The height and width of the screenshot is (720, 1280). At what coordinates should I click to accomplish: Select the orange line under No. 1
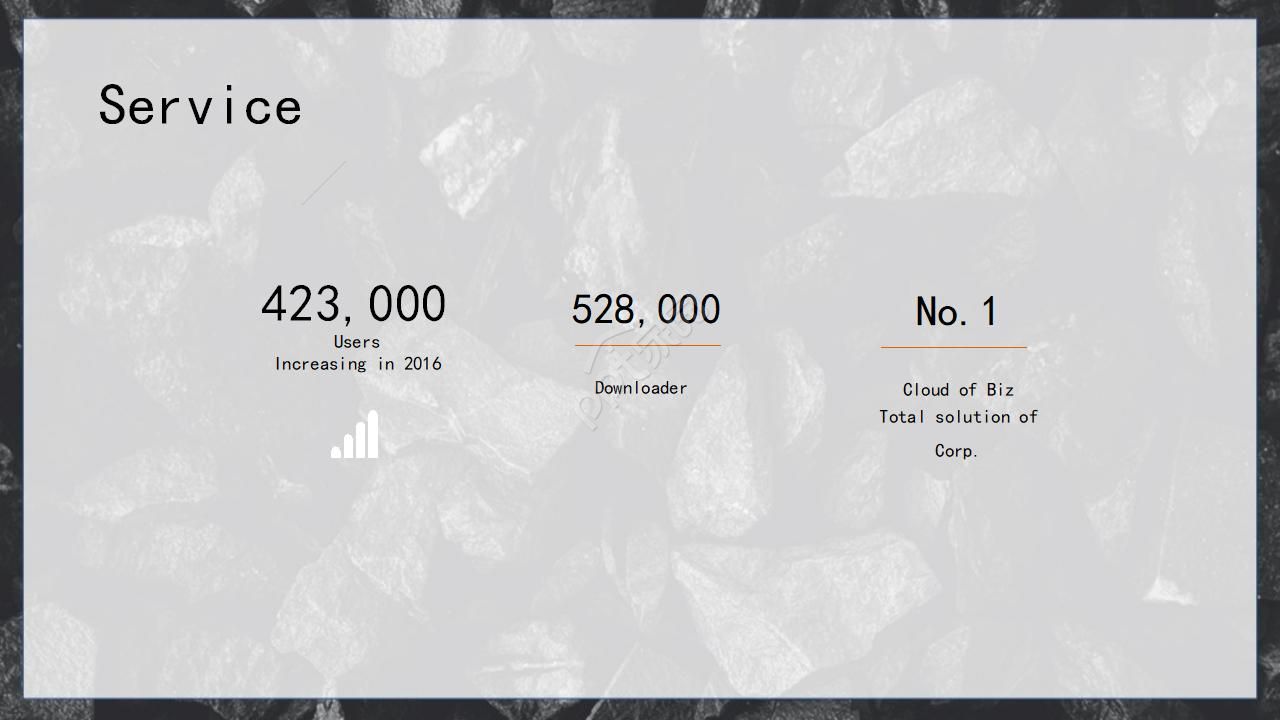point(953,347)
